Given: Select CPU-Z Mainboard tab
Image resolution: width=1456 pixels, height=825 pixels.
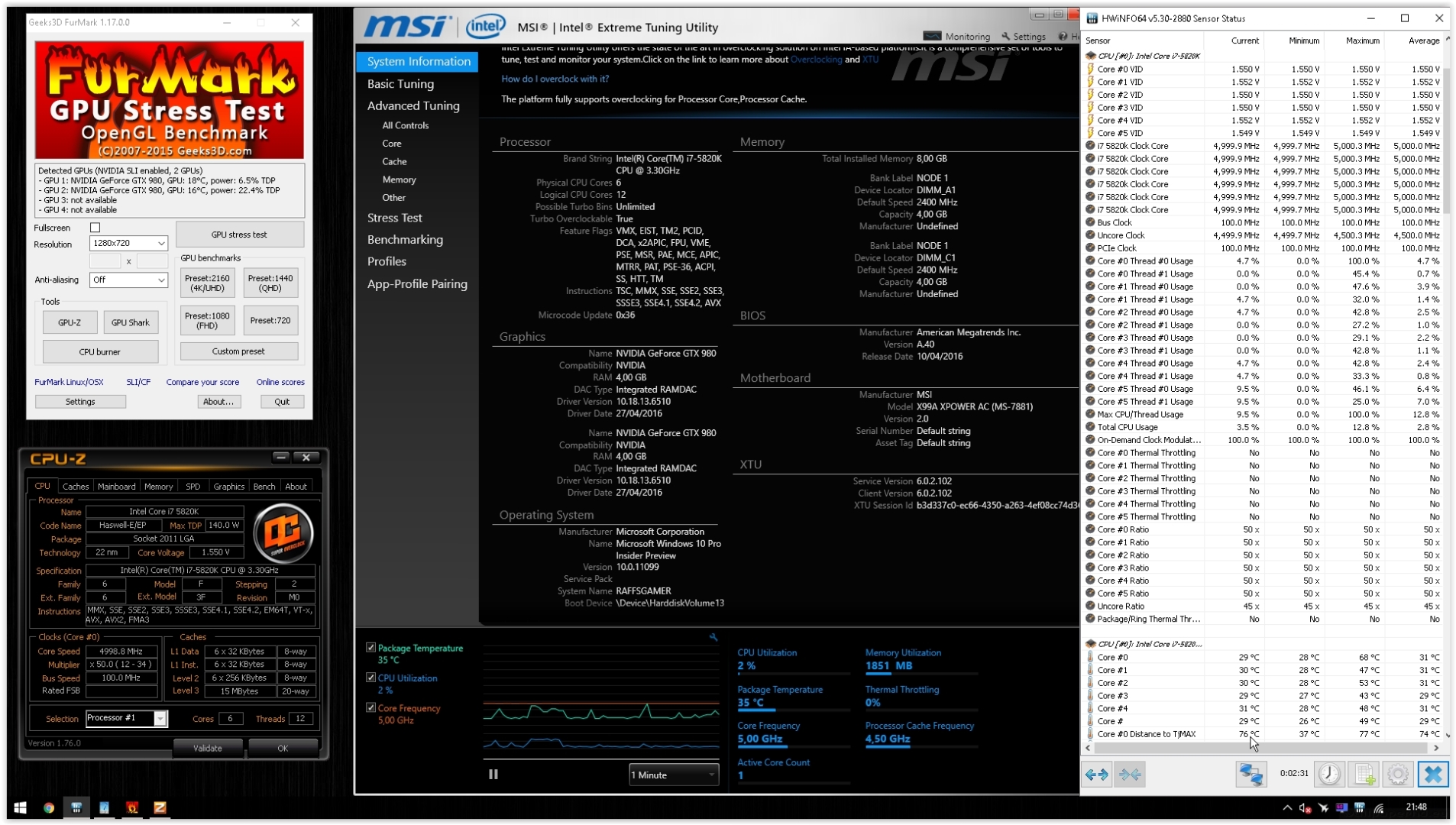Looking at the screenshot, I should [117, 487].
